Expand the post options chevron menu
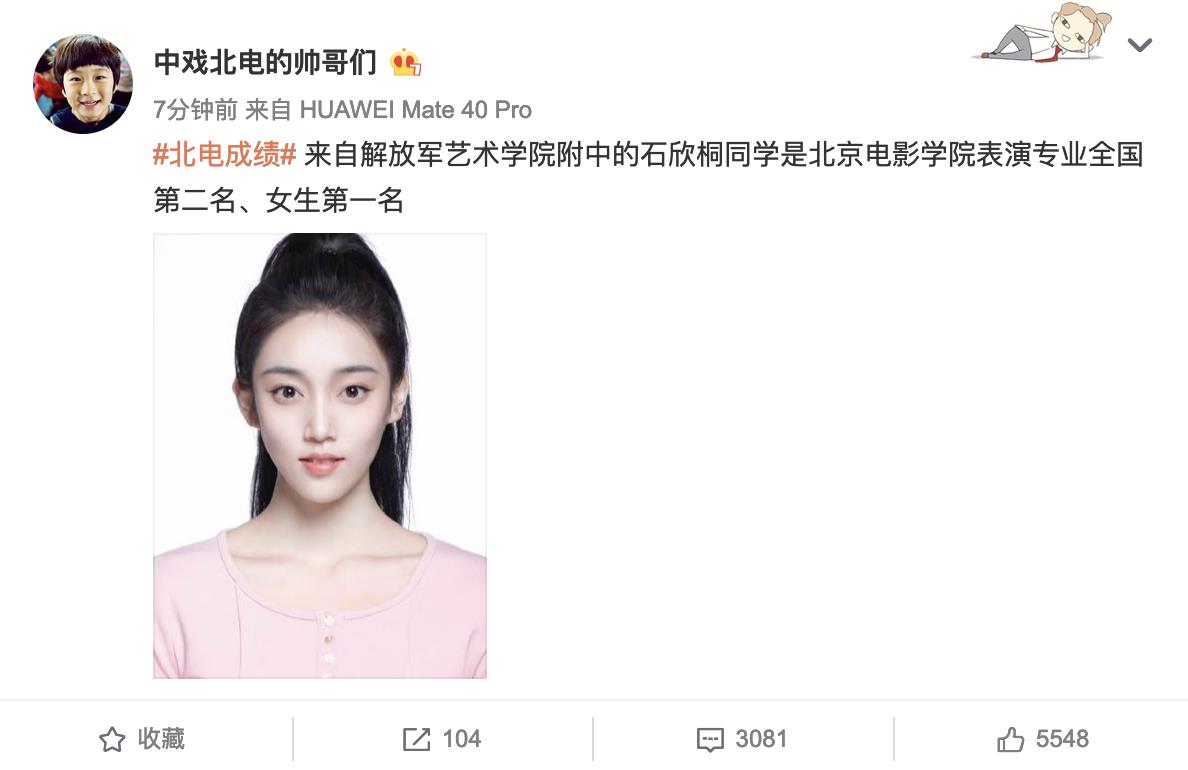The height and width of the screenshot is (770, 1188). 1140,45
